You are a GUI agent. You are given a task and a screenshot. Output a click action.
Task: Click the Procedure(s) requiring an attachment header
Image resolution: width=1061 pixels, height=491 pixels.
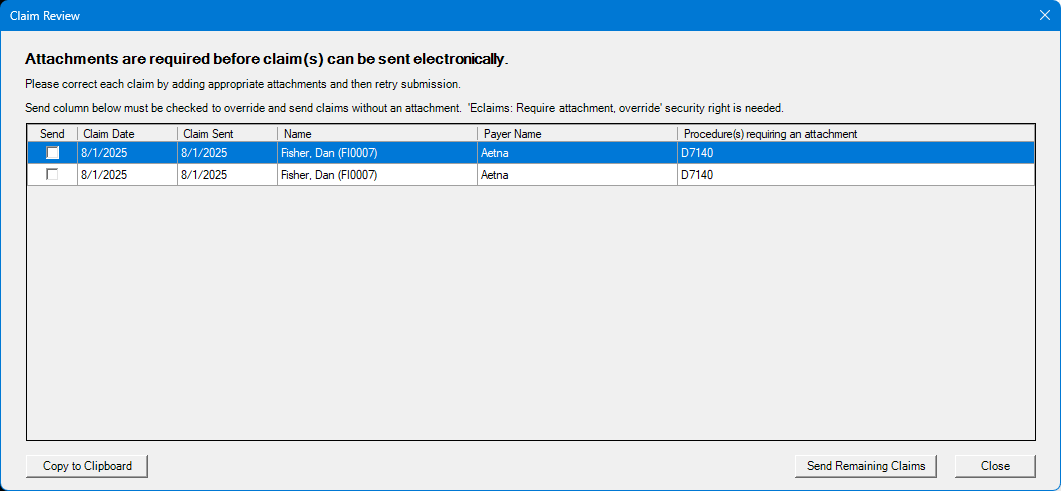pos(856,134)
